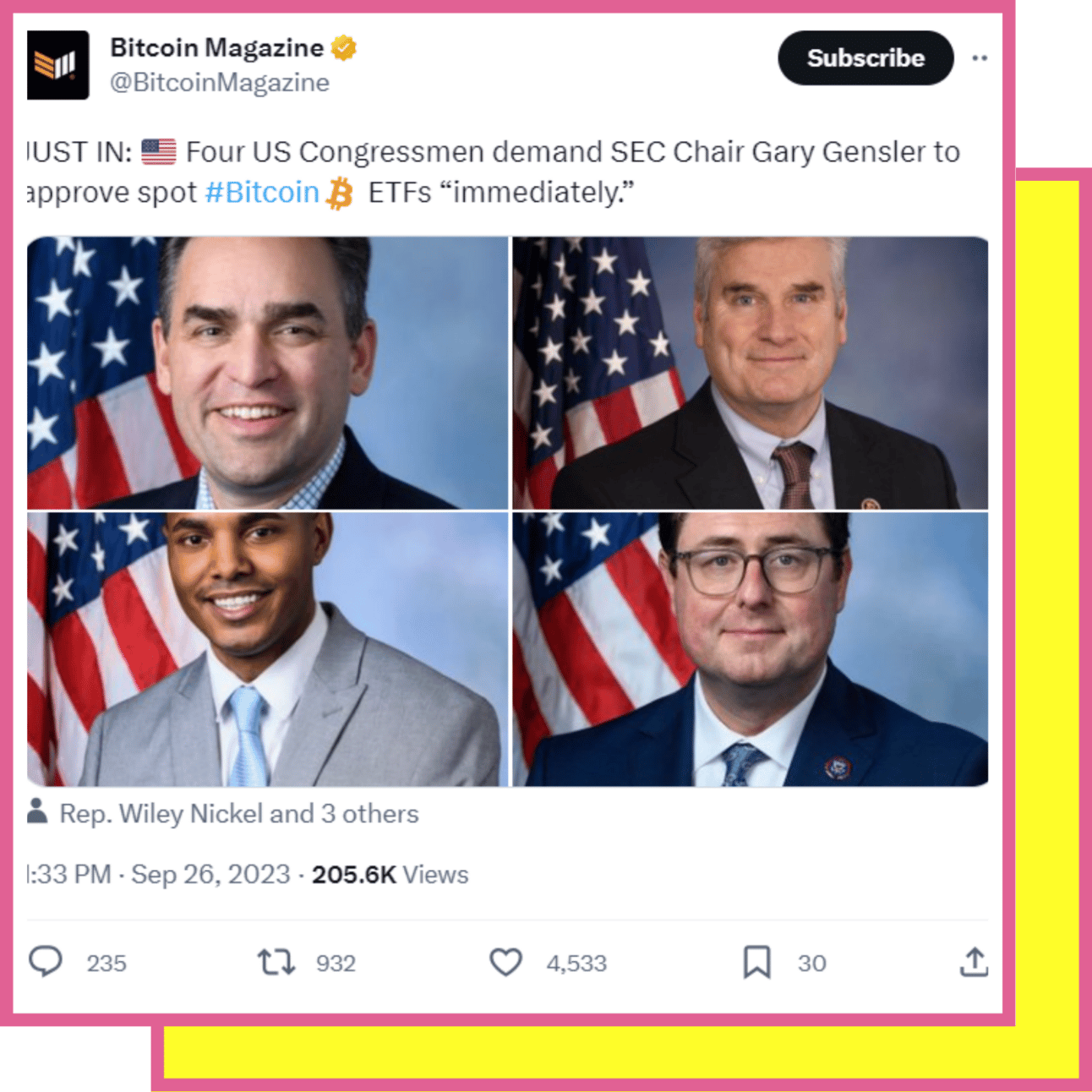Bookmark the tweet with the bookmark icon
The image size is (1092, 1092).
[x=756, y=962]
